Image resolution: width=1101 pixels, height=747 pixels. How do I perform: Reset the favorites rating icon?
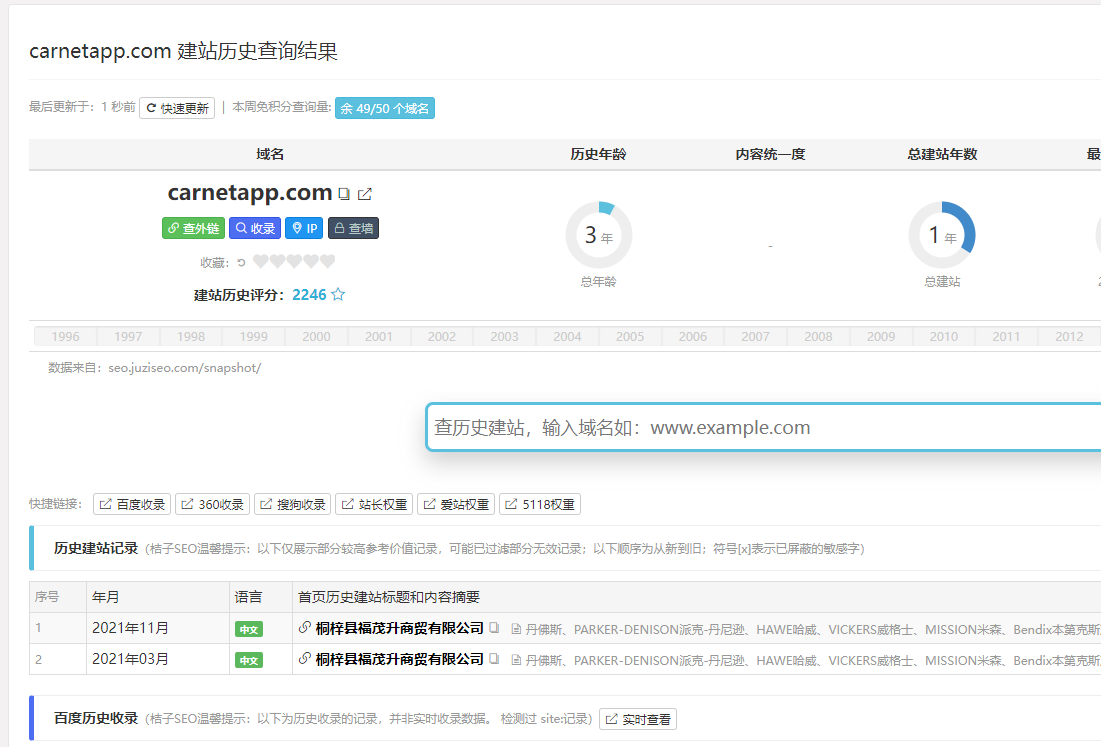[241, 263]
